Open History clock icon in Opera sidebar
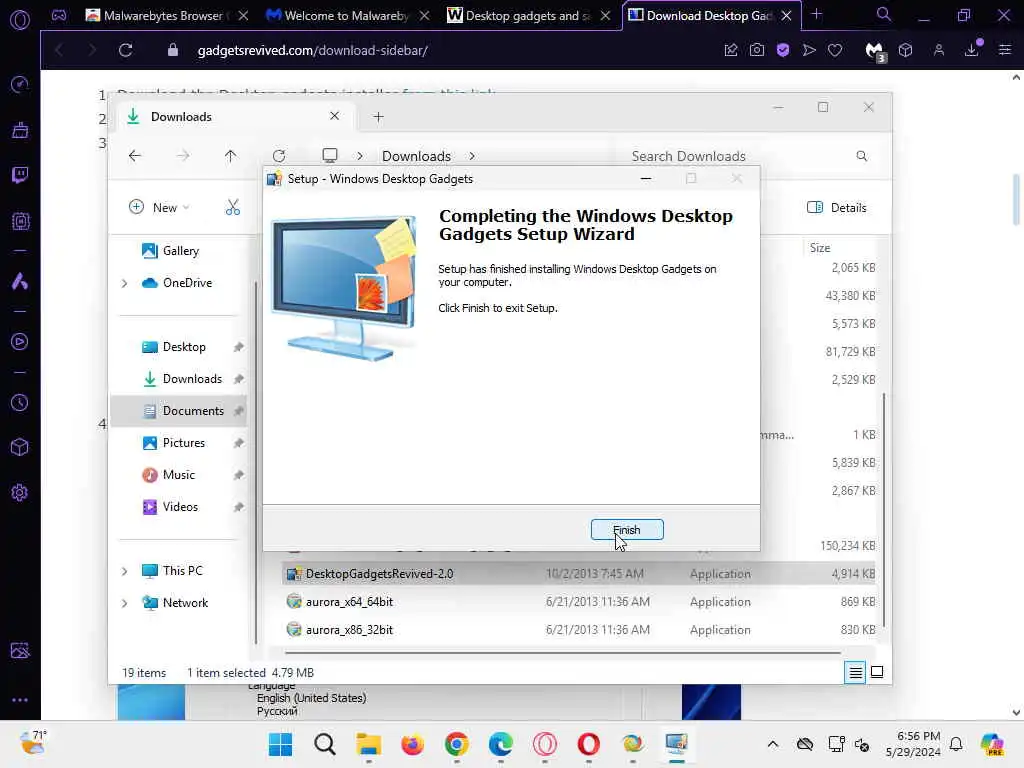This screenshot has width=1024, height=768. (20, 402)
